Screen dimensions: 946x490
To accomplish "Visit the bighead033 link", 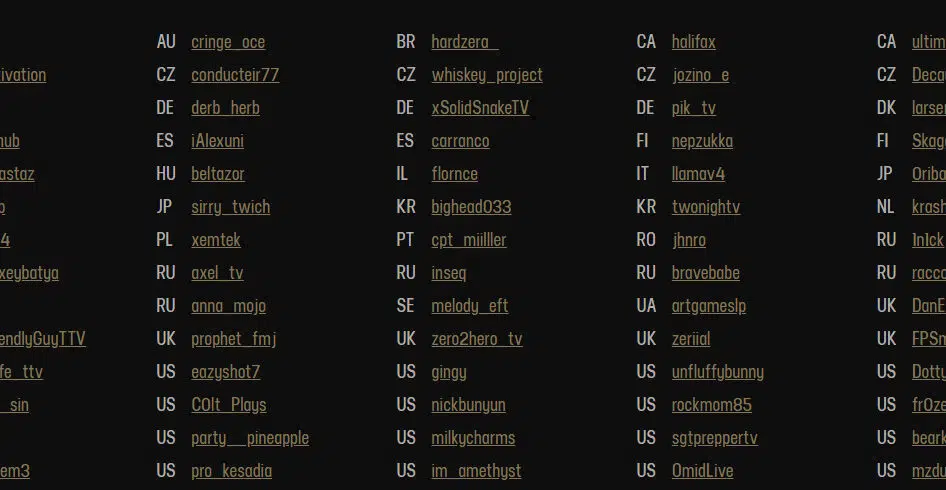I will coord(471,207).
